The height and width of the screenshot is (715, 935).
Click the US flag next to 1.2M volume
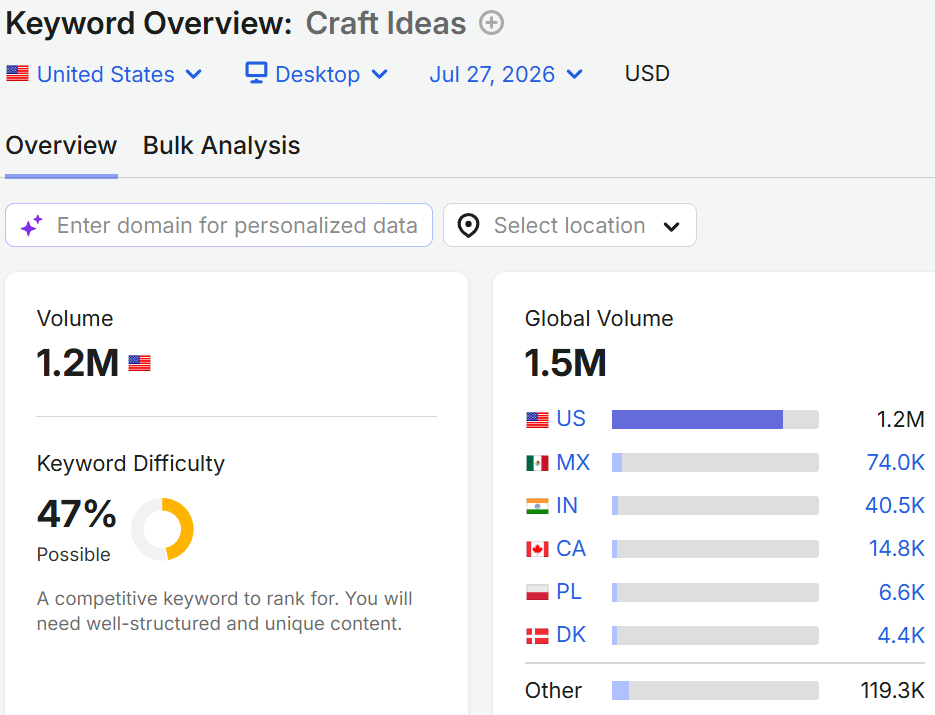pyautogui.click(x=140, y=363)
